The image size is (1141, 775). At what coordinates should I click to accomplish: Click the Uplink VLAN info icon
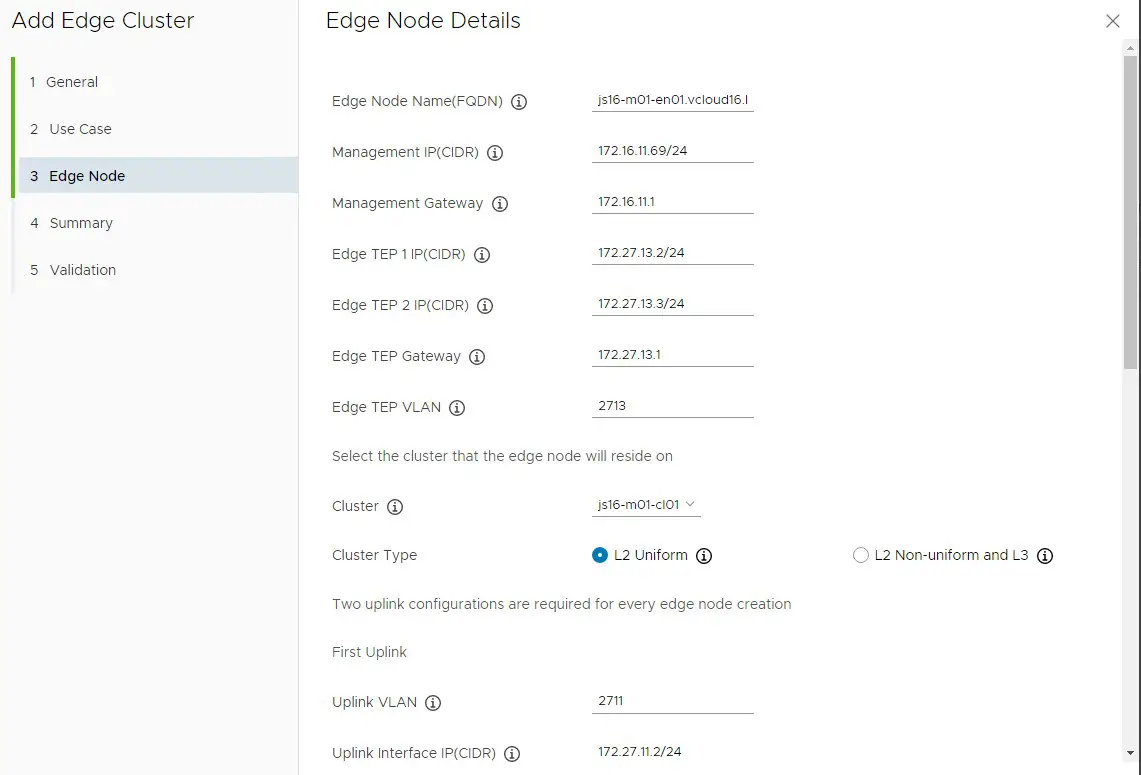[432, 702]
